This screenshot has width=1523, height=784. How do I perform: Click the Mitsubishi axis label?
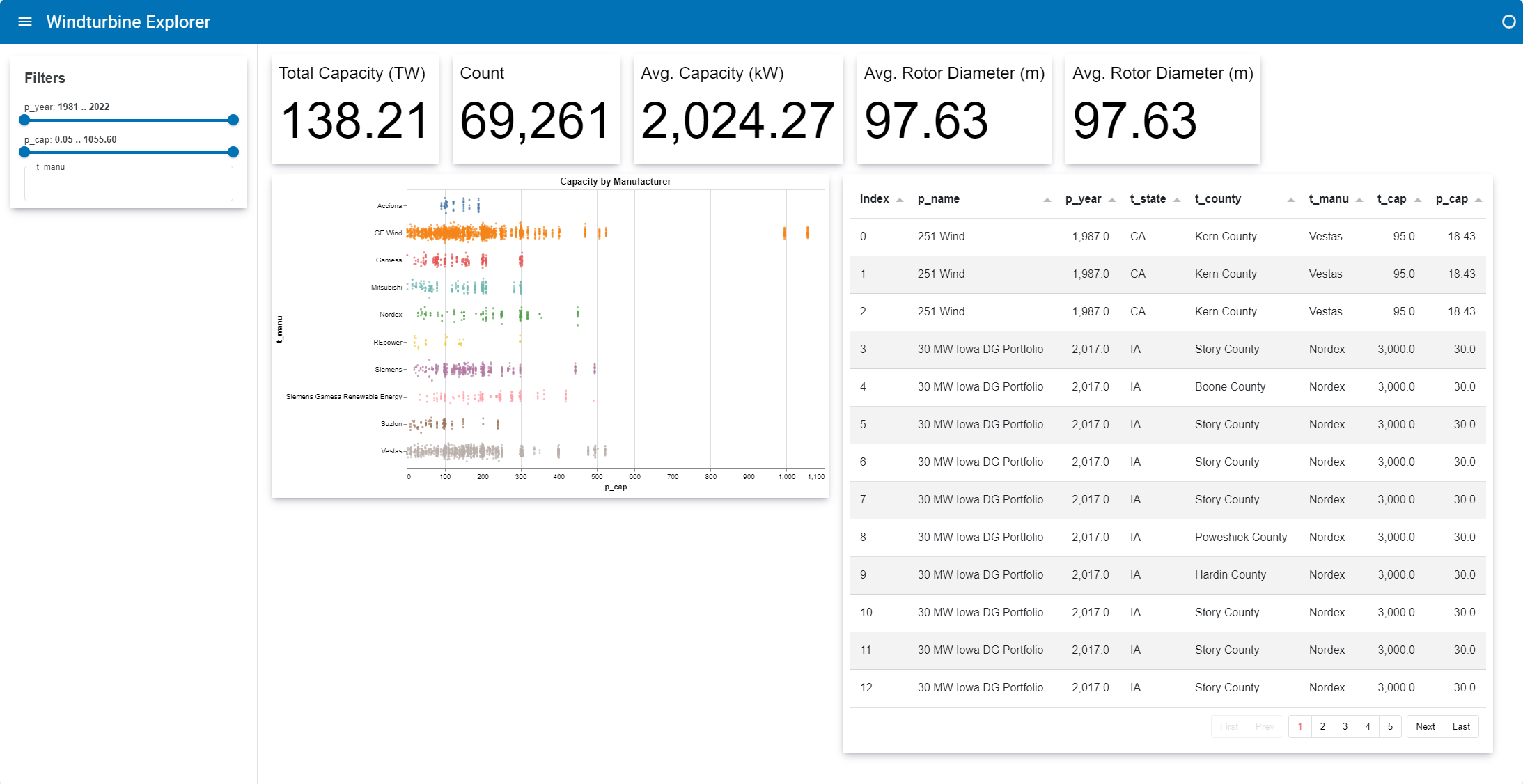(x=386, y=288)
